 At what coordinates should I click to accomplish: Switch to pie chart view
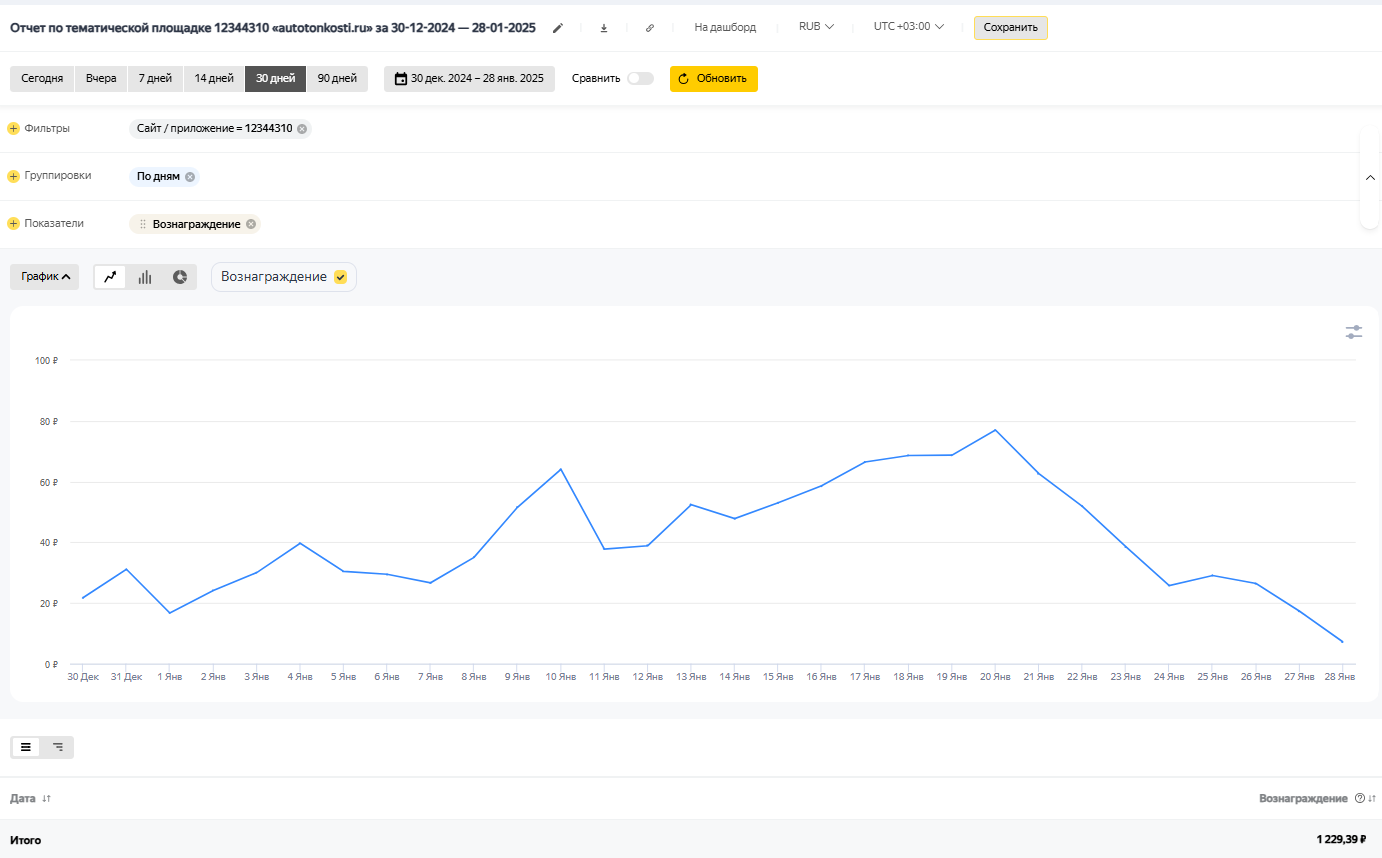[x=180, y=277]
